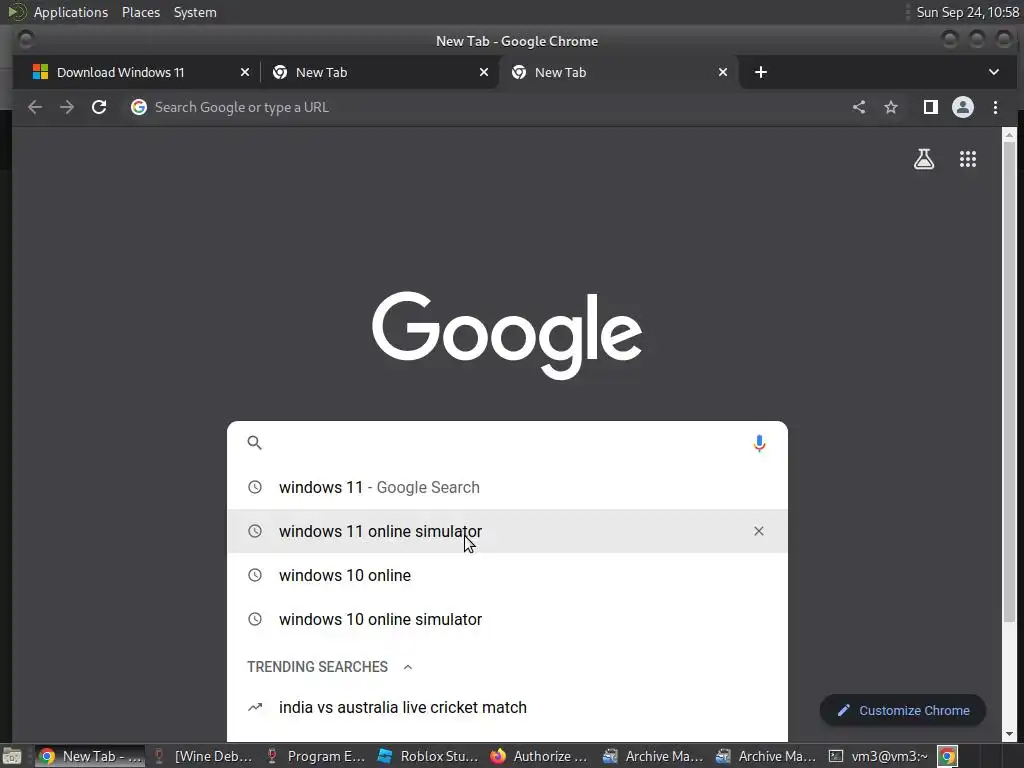Viewport: 1024px width, 768px height.
Task: Click the Customize Chrome button
Action: tap(903, 710)
